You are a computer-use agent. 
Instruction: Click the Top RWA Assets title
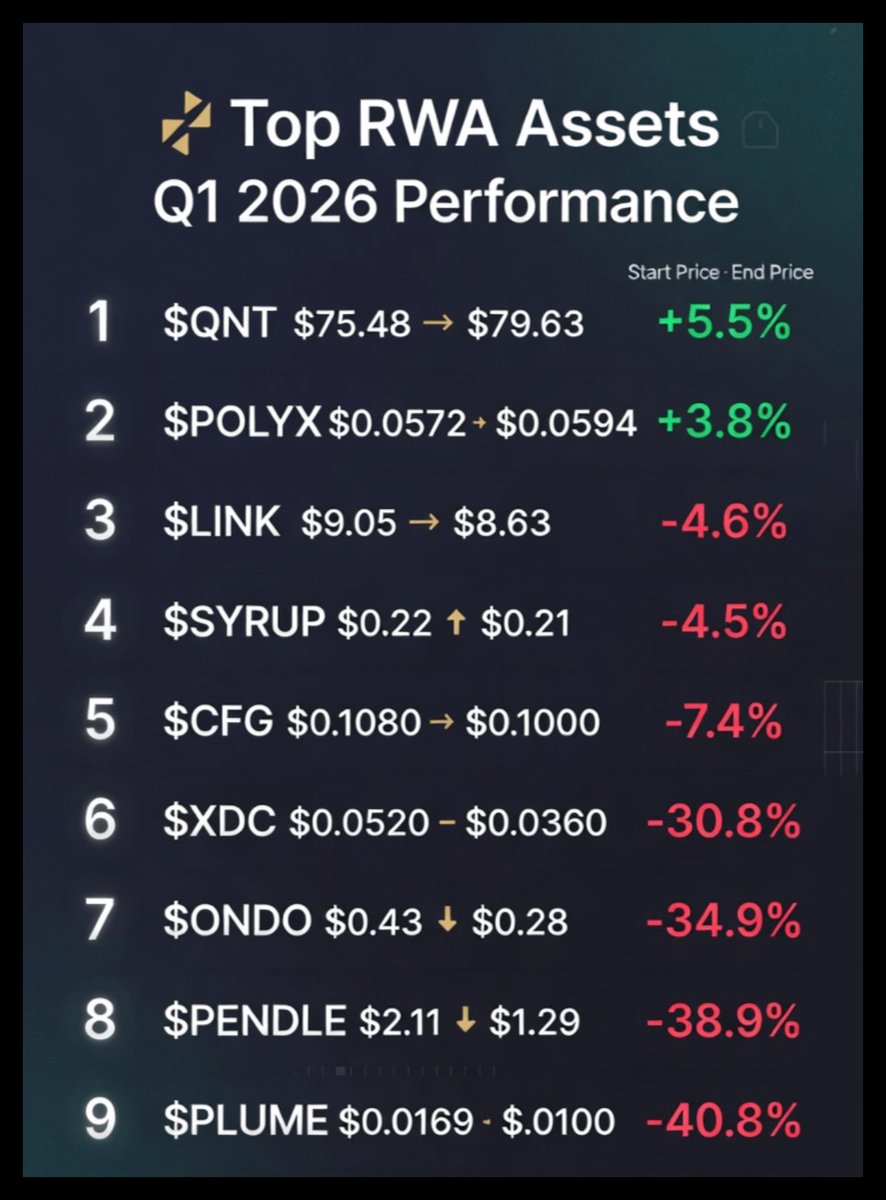pyautogui.click(x=475, y=125)
